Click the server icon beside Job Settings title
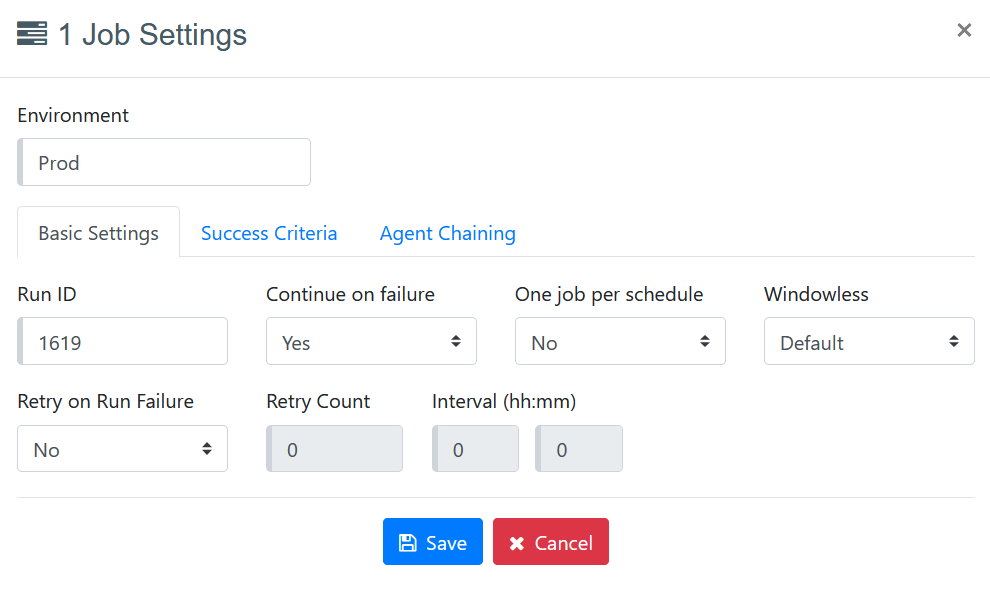990x590 pixels. (x=32, y=34)
